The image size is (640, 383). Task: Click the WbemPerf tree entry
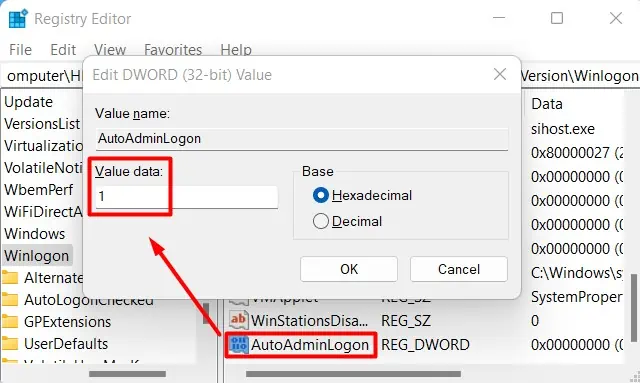(38, 189)
